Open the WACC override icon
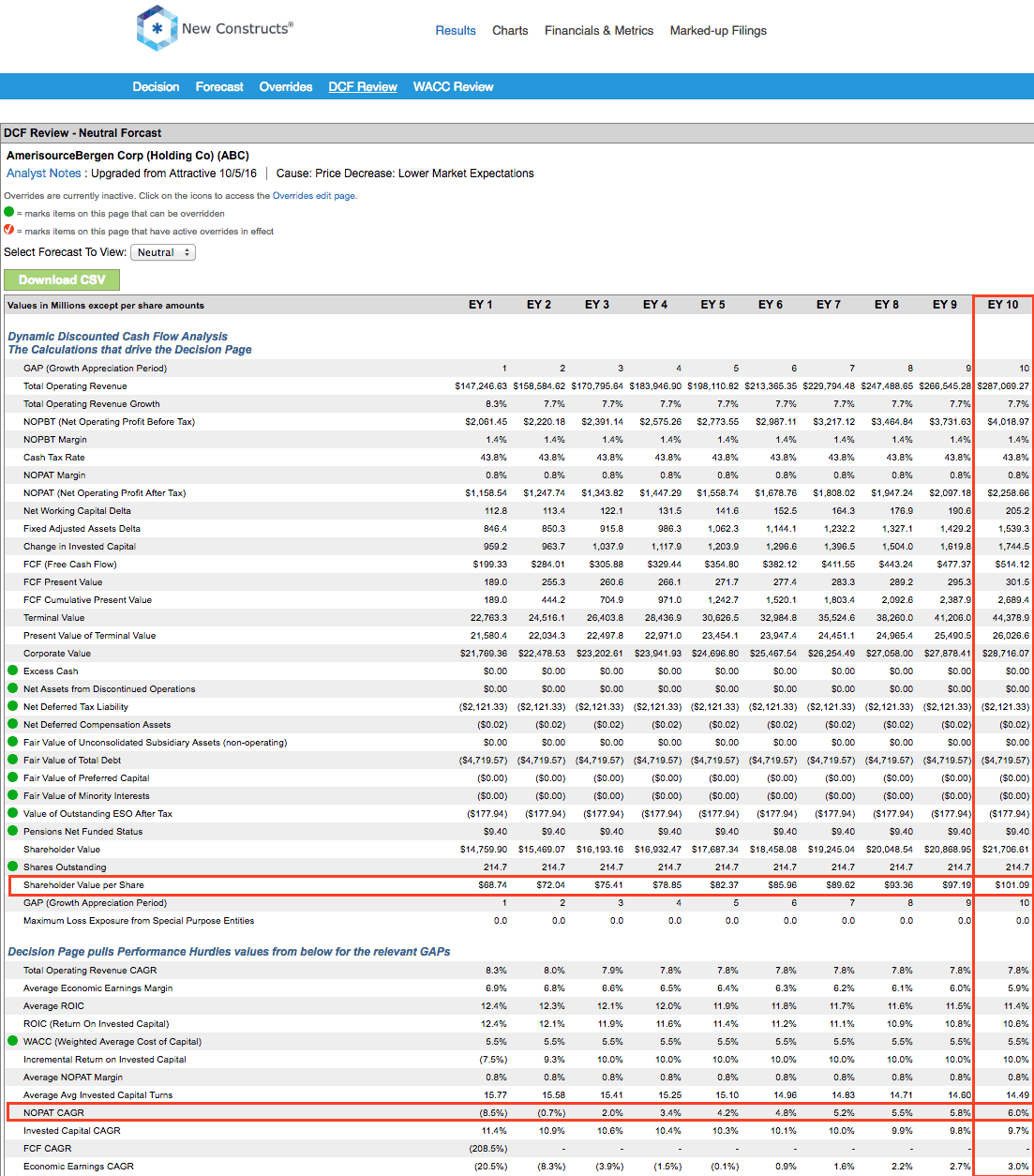Viewport: 1034px width, 1176px height. point(13,1041)
